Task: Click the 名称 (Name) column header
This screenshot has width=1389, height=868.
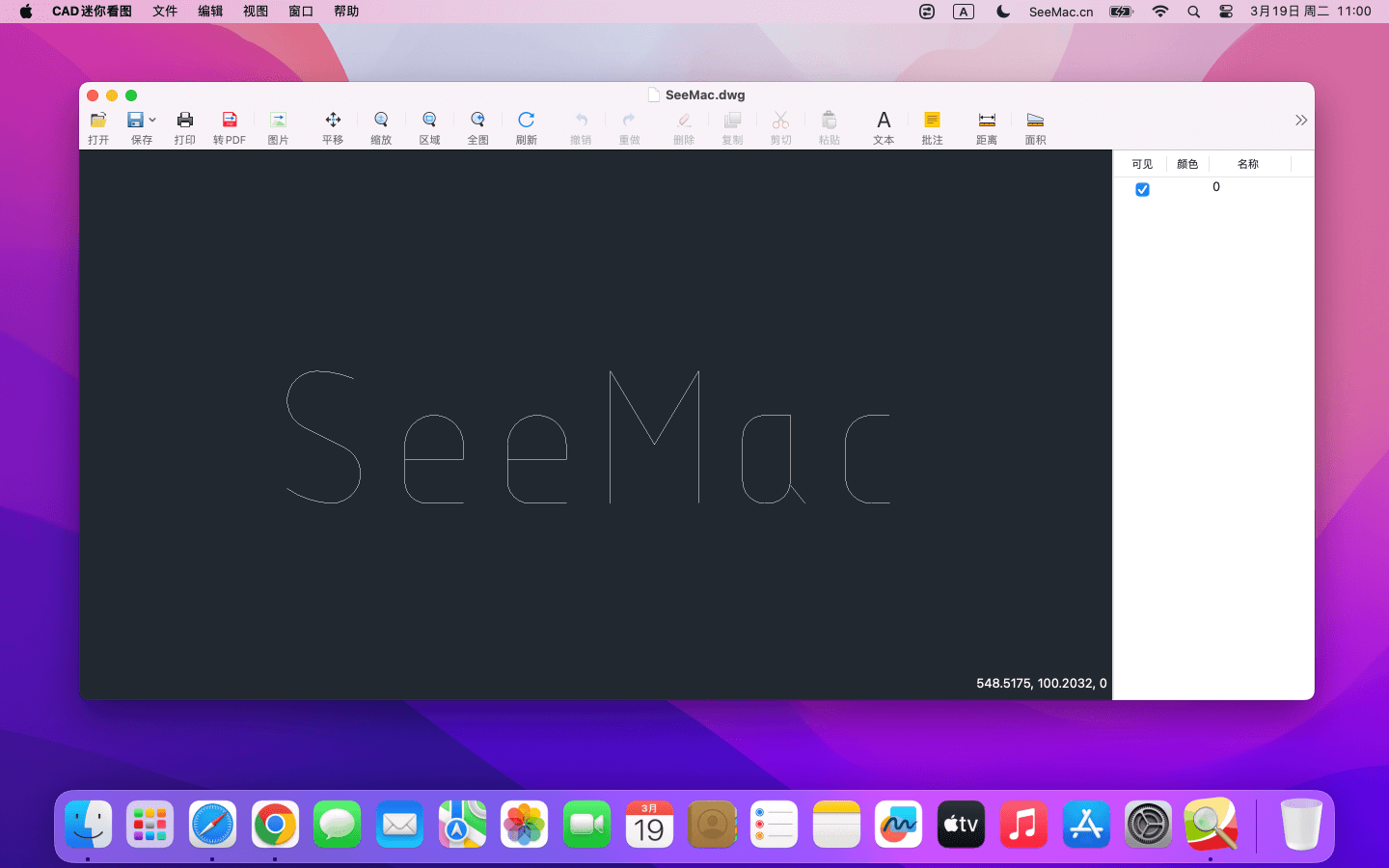Action: click(1248, 164)
